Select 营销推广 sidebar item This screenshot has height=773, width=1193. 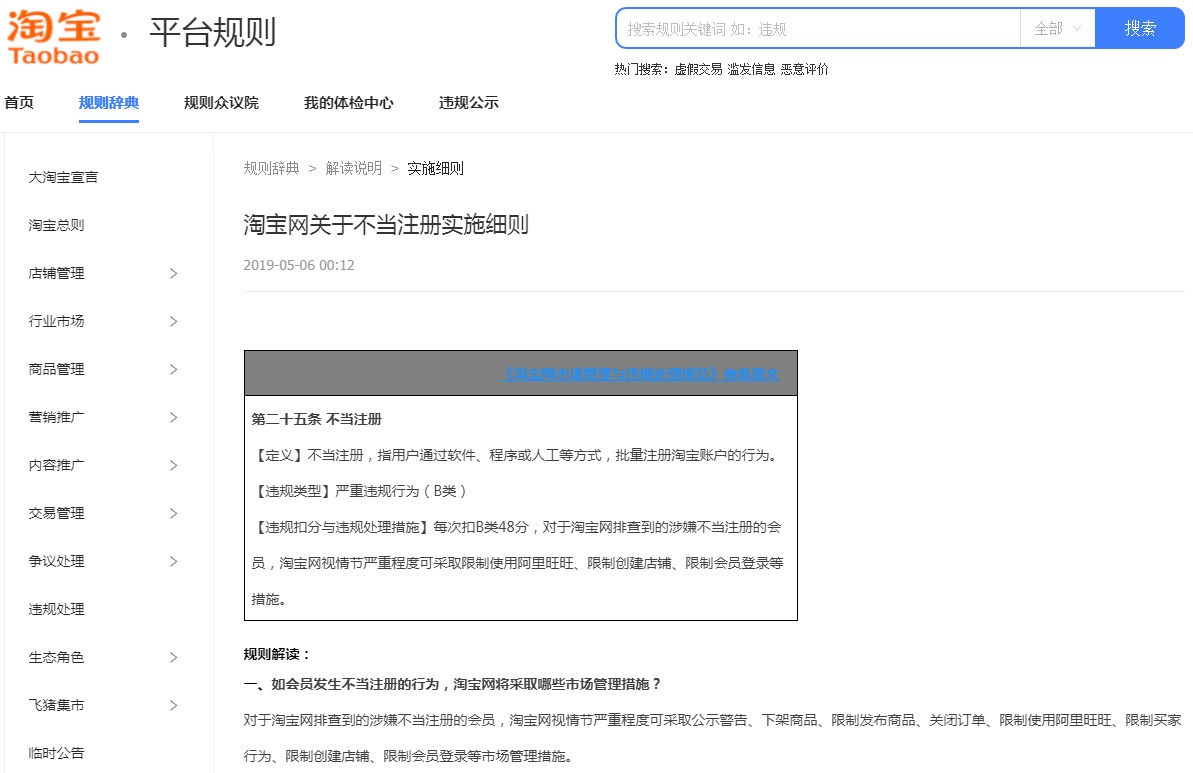[56, 417]
